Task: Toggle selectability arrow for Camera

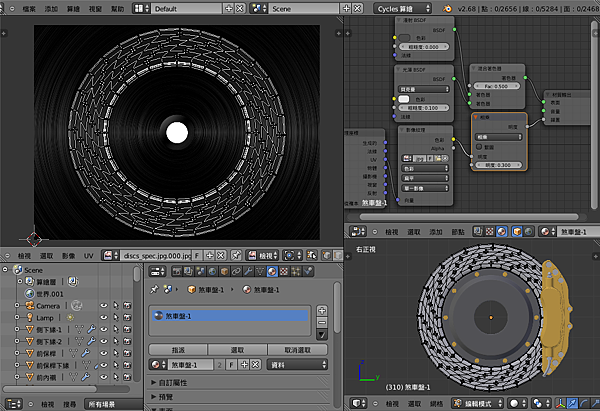Action: click(116, 305)
